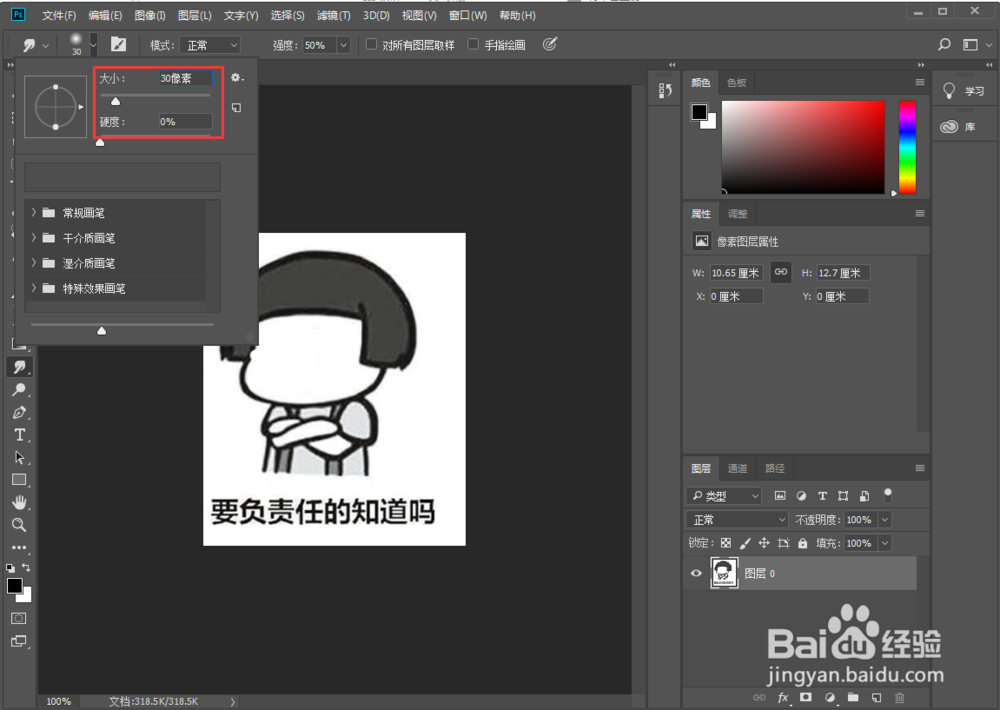
Task: Enable Finger Painting checkbox
Action: click(473, 44)
